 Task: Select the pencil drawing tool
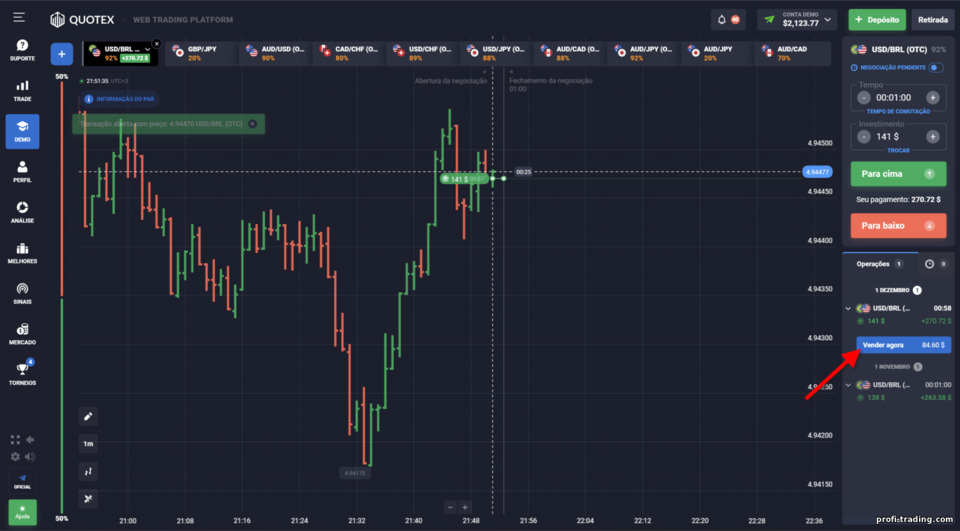(x=88, y=416)
